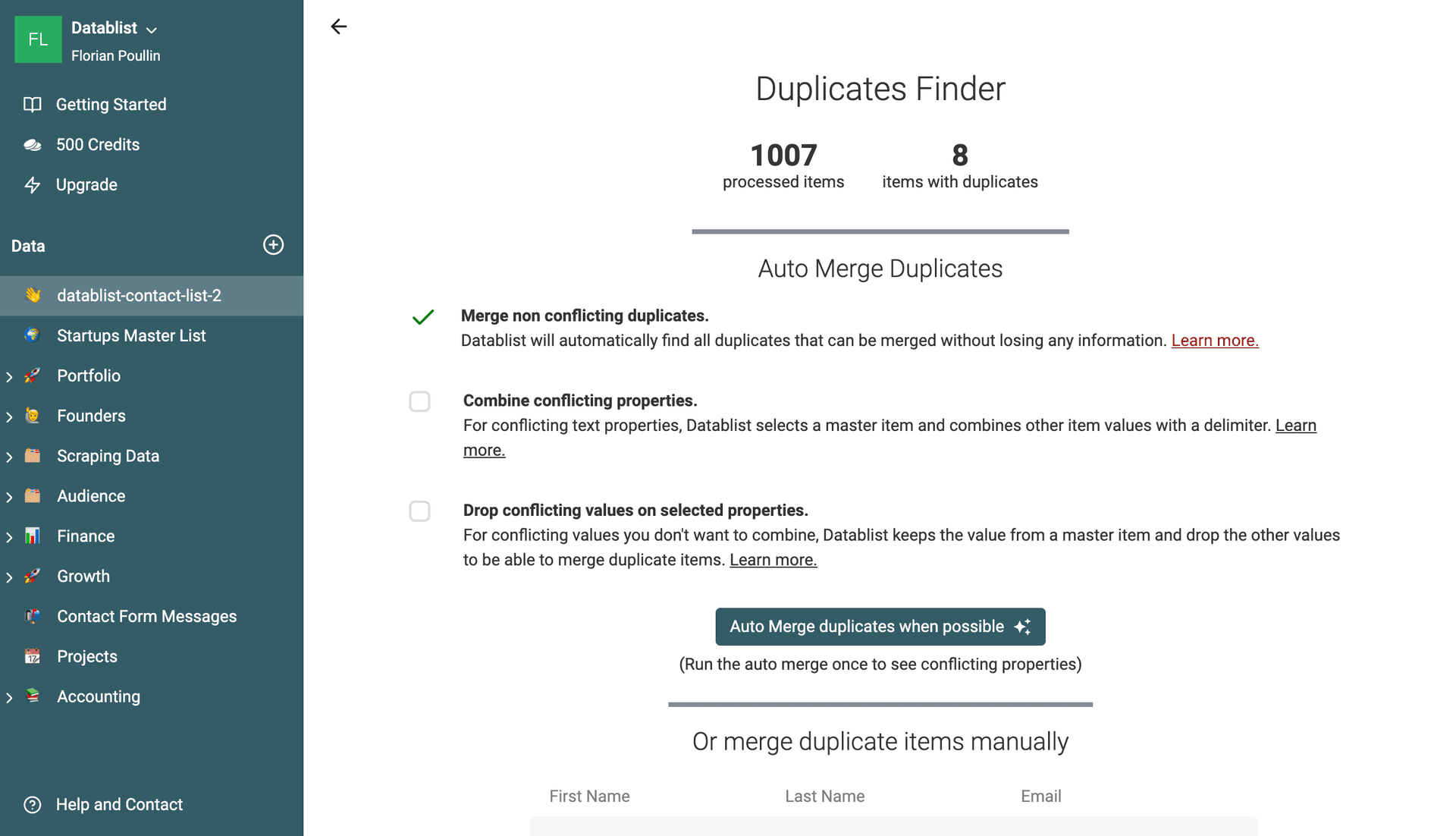Expand the Accounting folder chevron

point(9,698)
